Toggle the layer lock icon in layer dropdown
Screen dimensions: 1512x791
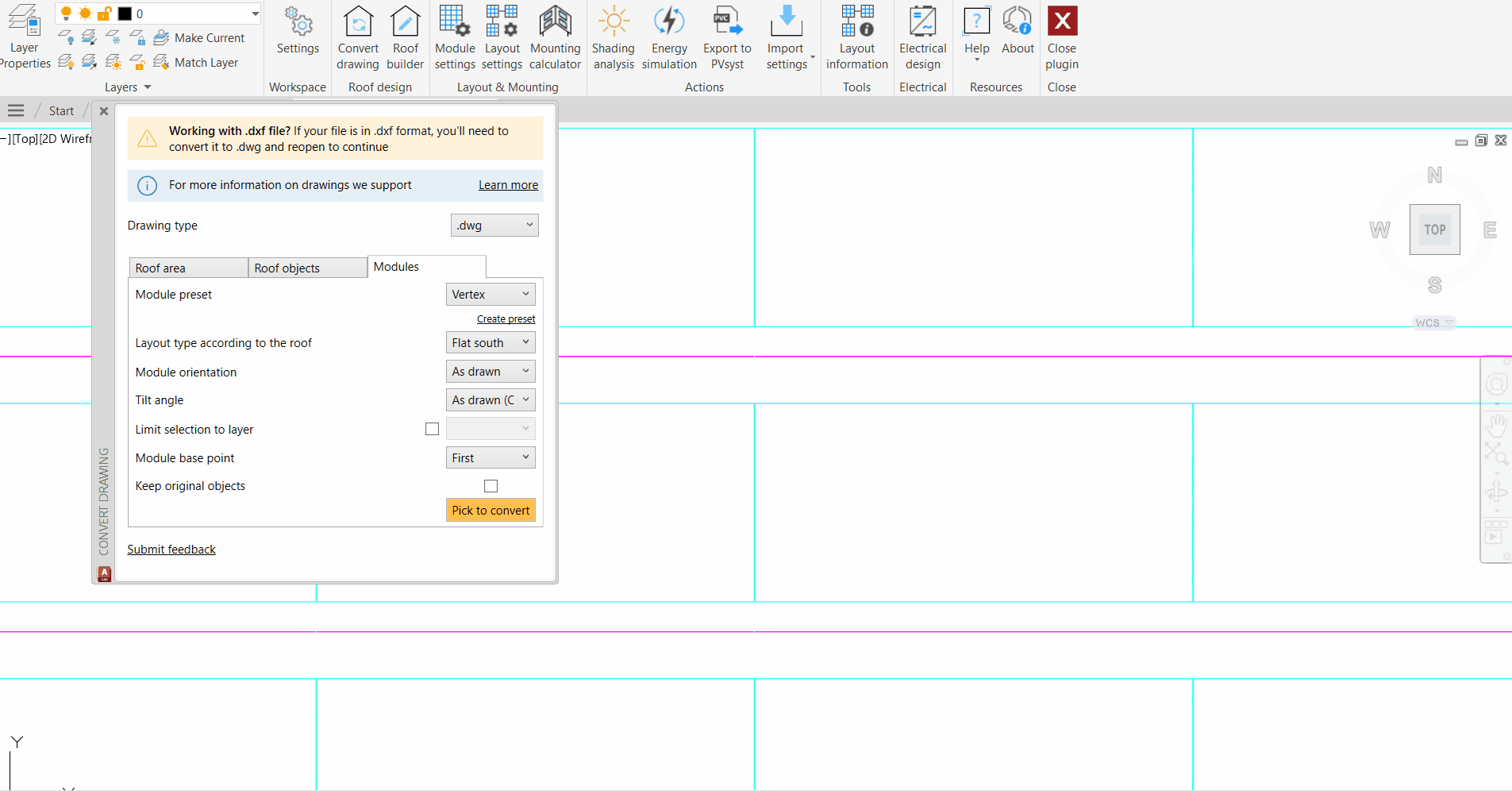point(104,14)
